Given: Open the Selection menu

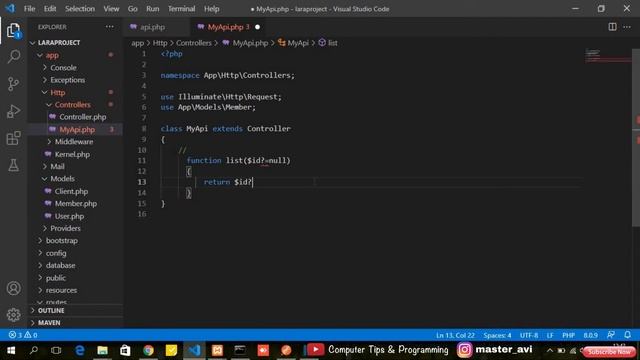Looking at the screenshot, I should (x=80, y=9).
